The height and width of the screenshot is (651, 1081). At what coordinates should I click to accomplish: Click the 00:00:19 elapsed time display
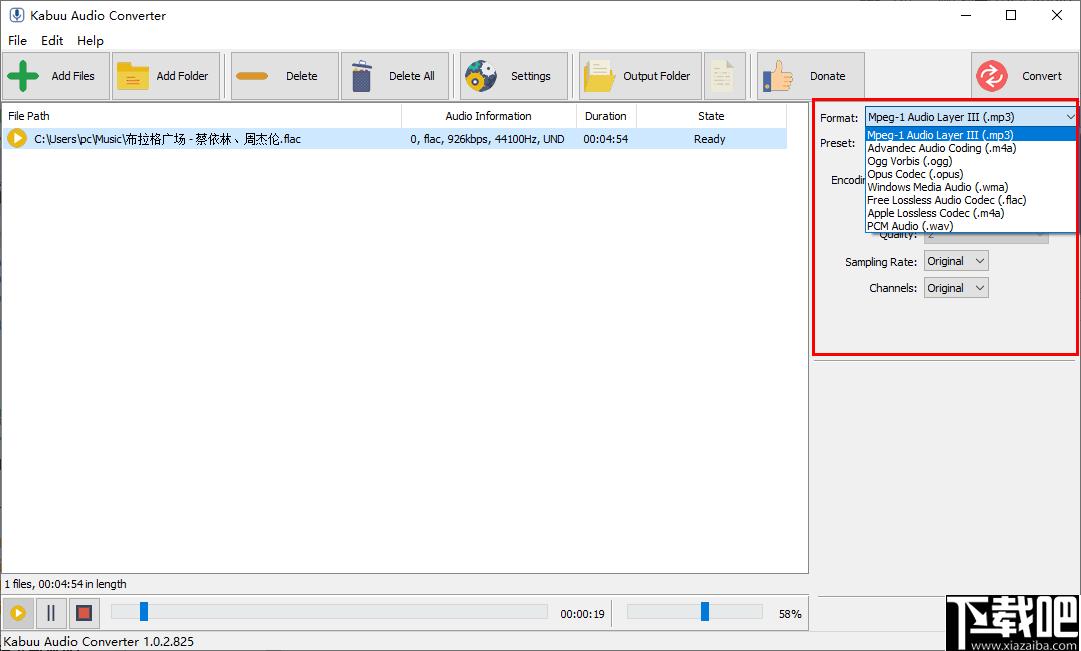pos(582,614)
